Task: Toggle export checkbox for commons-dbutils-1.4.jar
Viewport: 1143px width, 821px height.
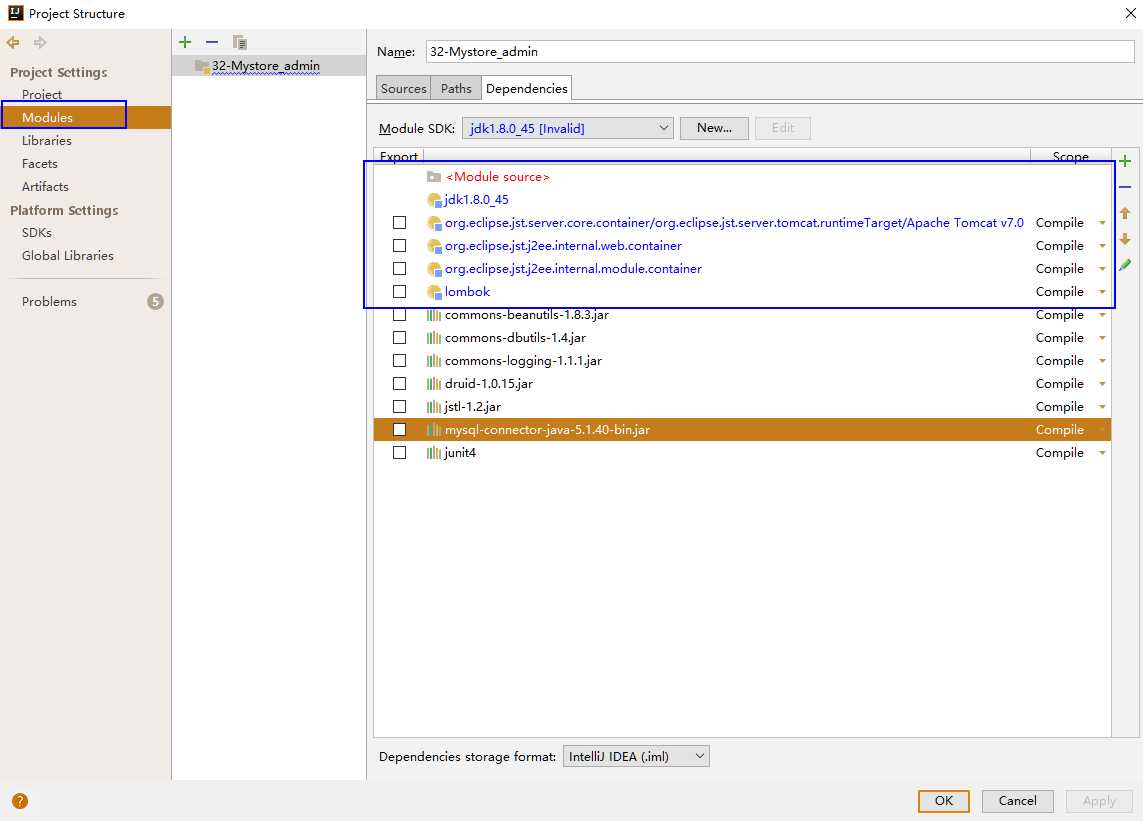Action: (399, 338)
